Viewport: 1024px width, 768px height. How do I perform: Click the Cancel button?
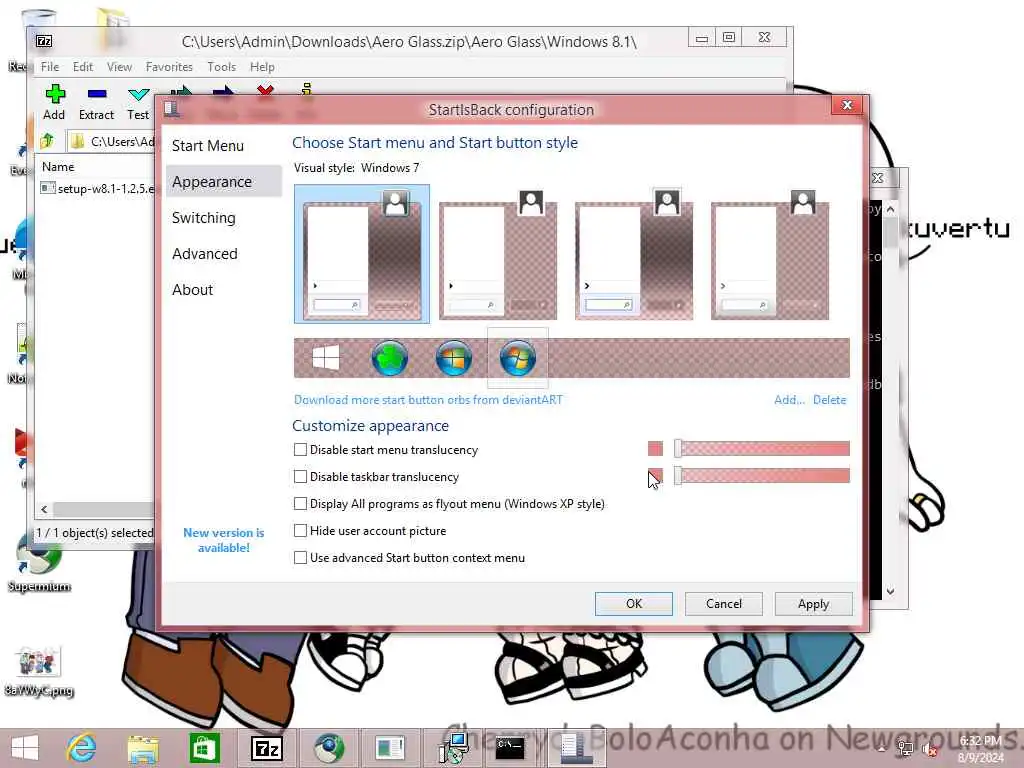[724, 603]
